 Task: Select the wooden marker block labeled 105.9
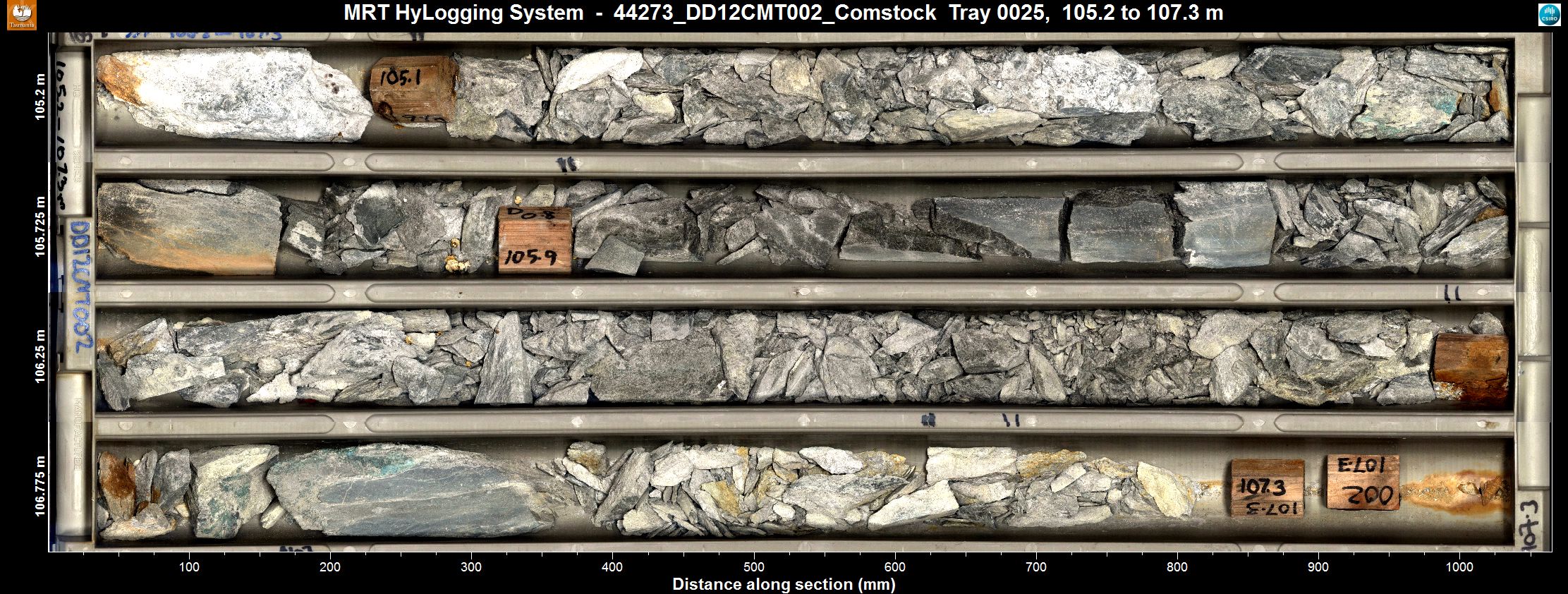[534, 241]
